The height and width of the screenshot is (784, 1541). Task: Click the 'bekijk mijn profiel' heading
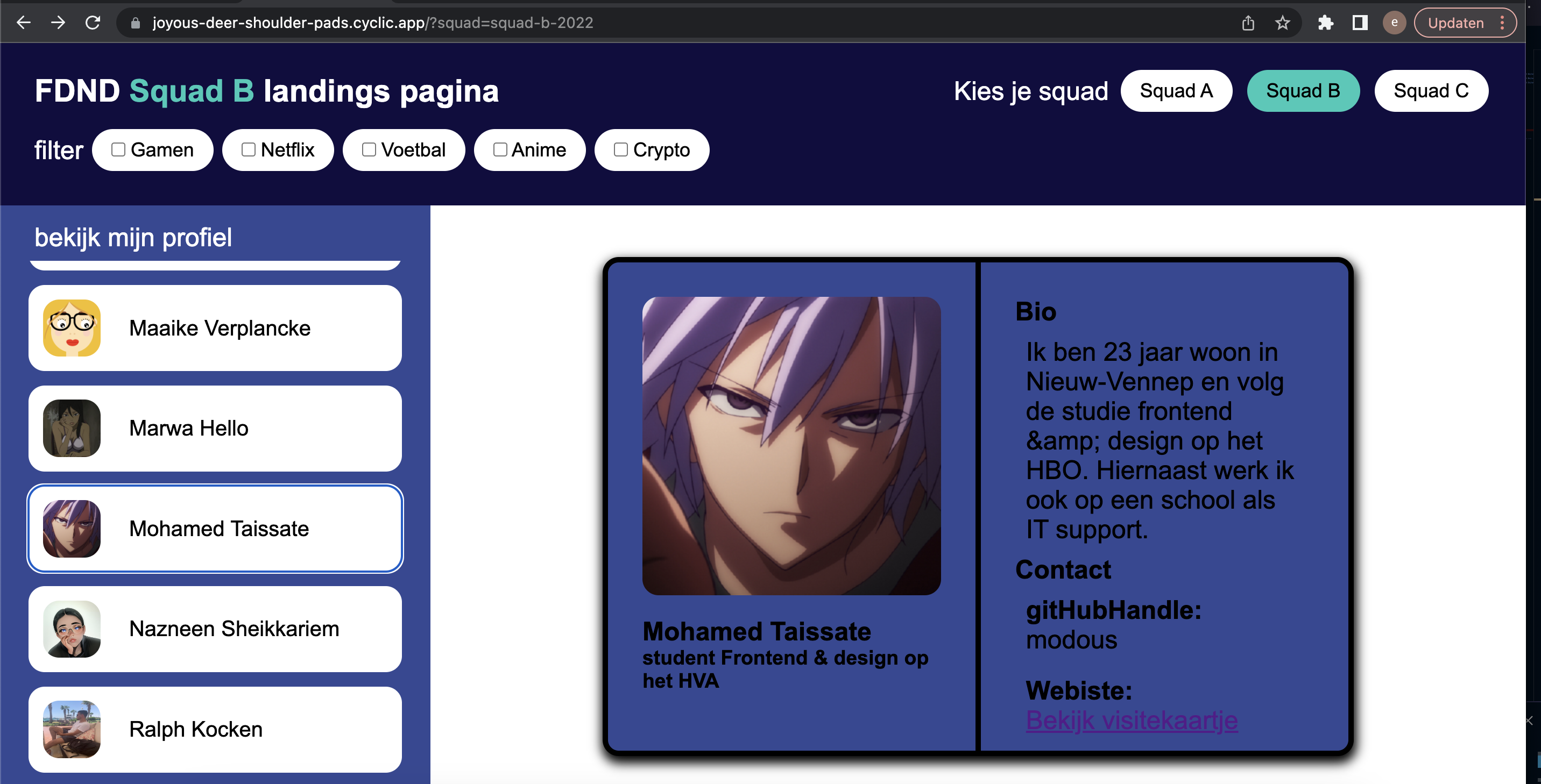pos(133,238)
